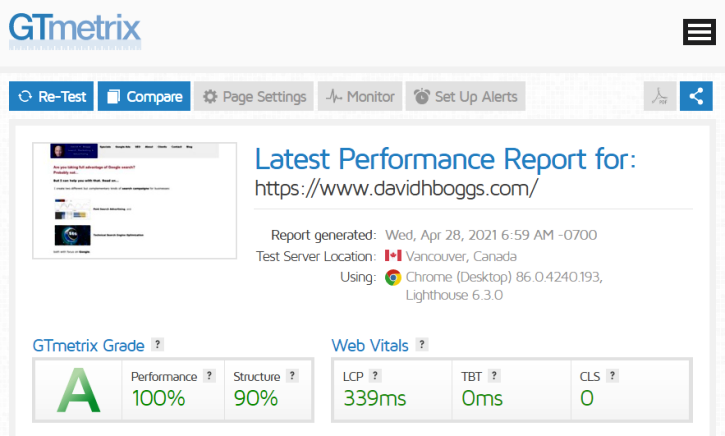Open the davidhboggs.com URL link

point(396,189)
